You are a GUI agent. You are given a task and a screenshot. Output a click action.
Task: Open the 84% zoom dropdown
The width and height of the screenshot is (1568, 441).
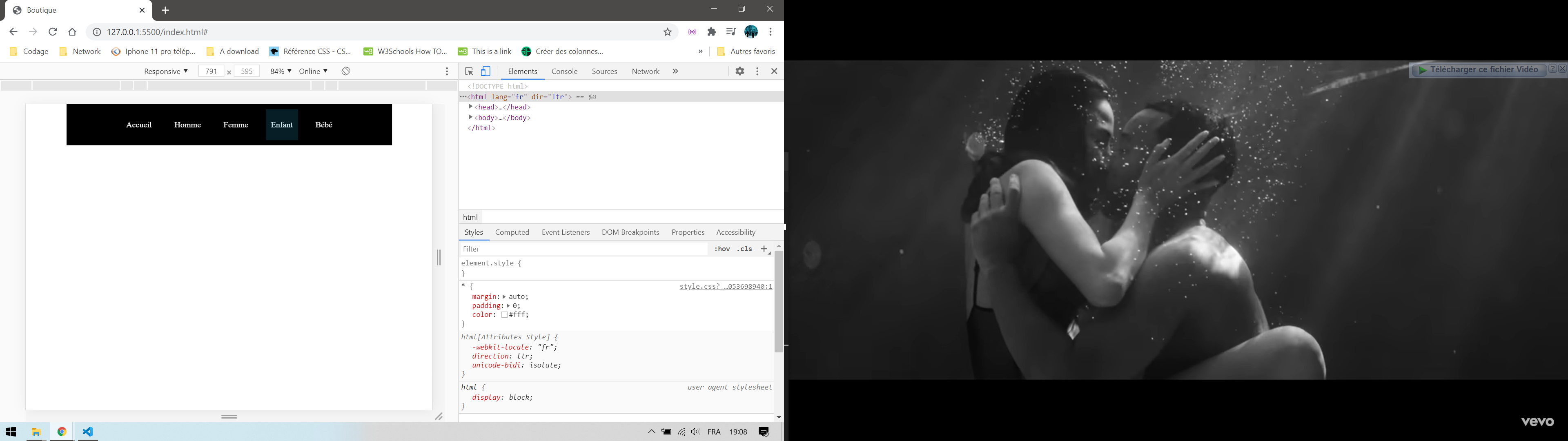[281, 71]
